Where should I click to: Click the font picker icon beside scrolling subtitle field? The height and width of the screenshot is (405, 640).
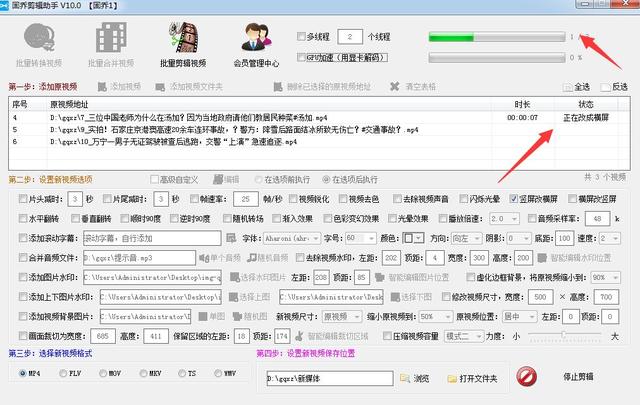[231, 238]
